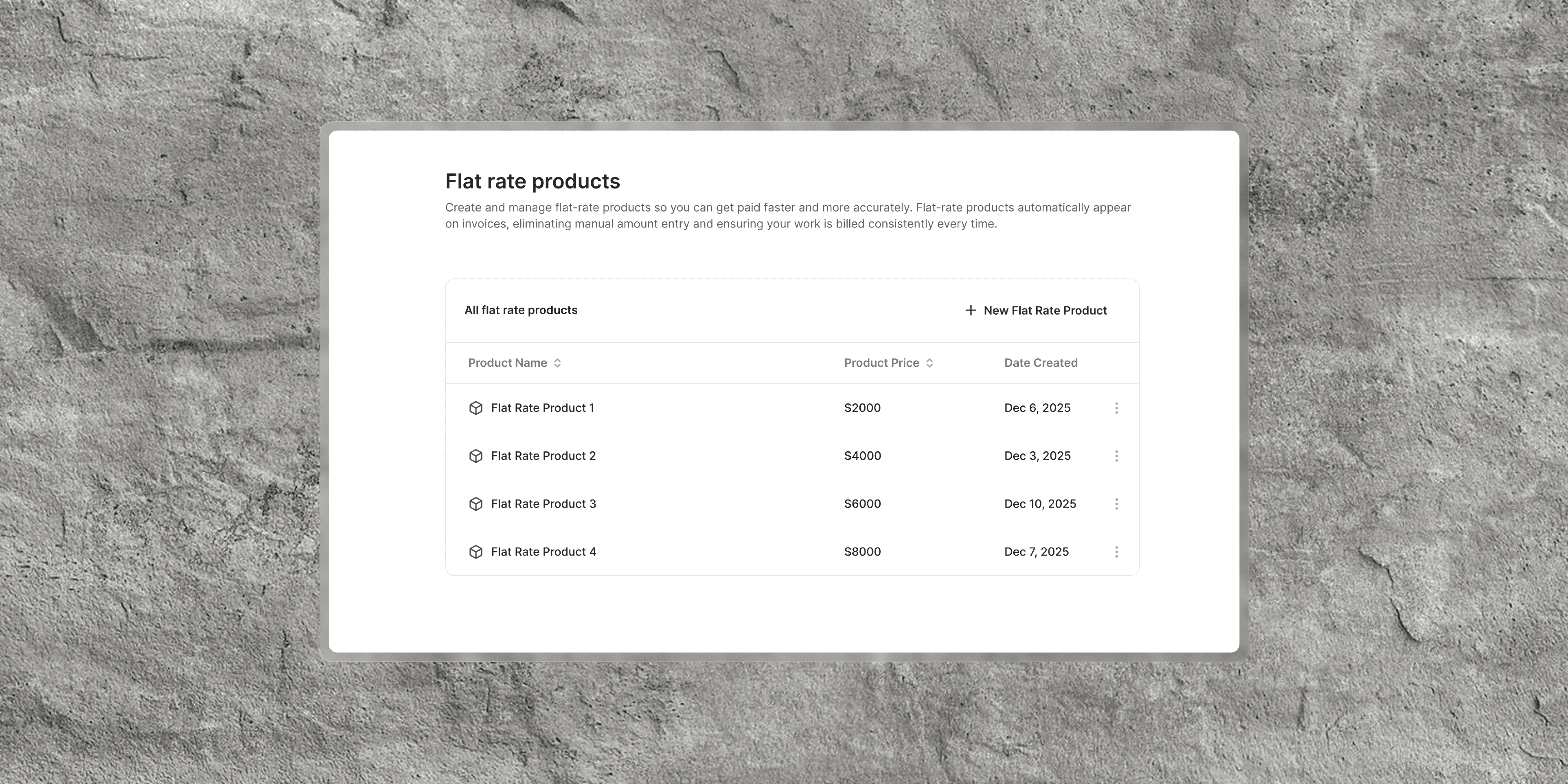1568x784 pixels.
Task: Open actions menu for Flat Rate Product 1
Action: 1116,408
